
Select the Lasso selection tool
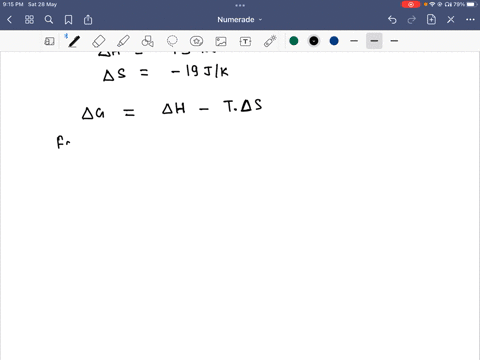coord(172,41)
